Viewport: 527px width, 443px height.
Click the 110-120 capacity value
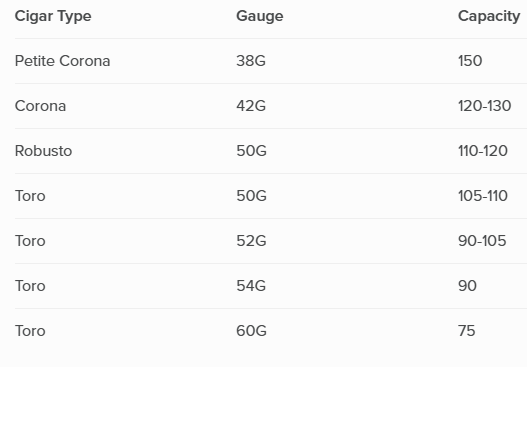point(483,151)
